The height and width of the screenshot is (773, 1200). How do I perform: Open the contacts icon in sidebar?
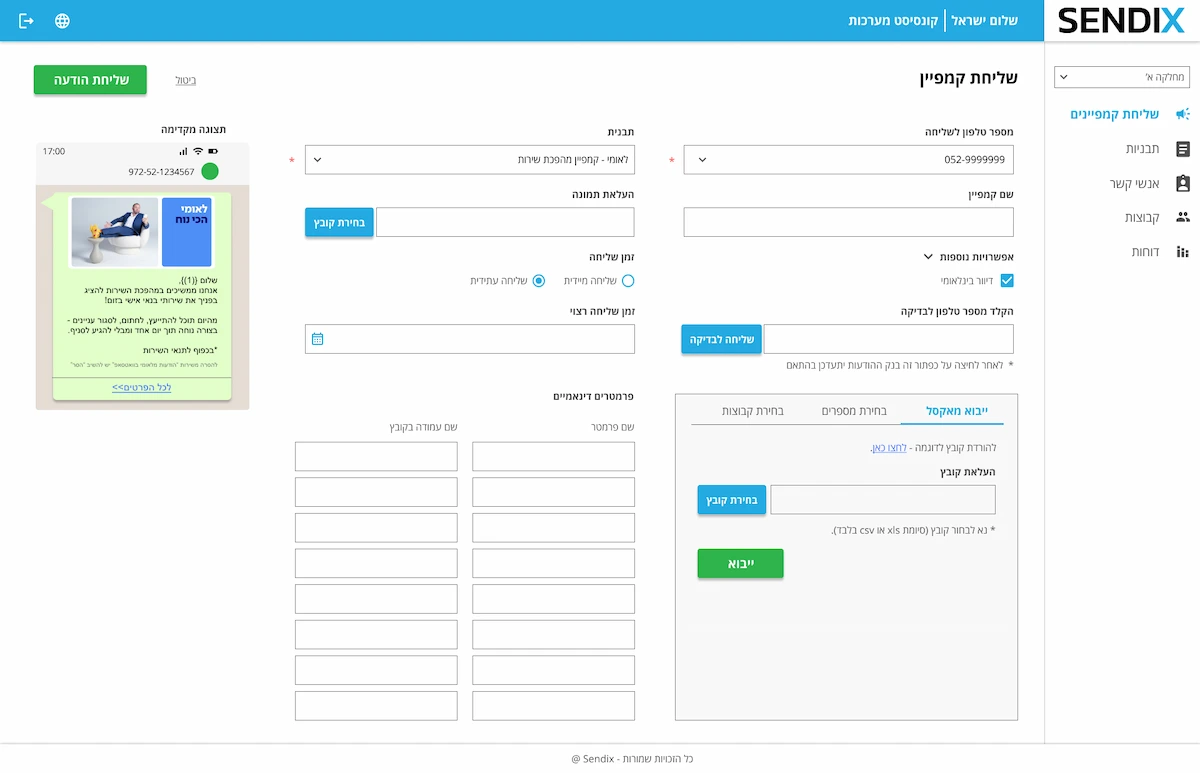(x=1183, y=183)
